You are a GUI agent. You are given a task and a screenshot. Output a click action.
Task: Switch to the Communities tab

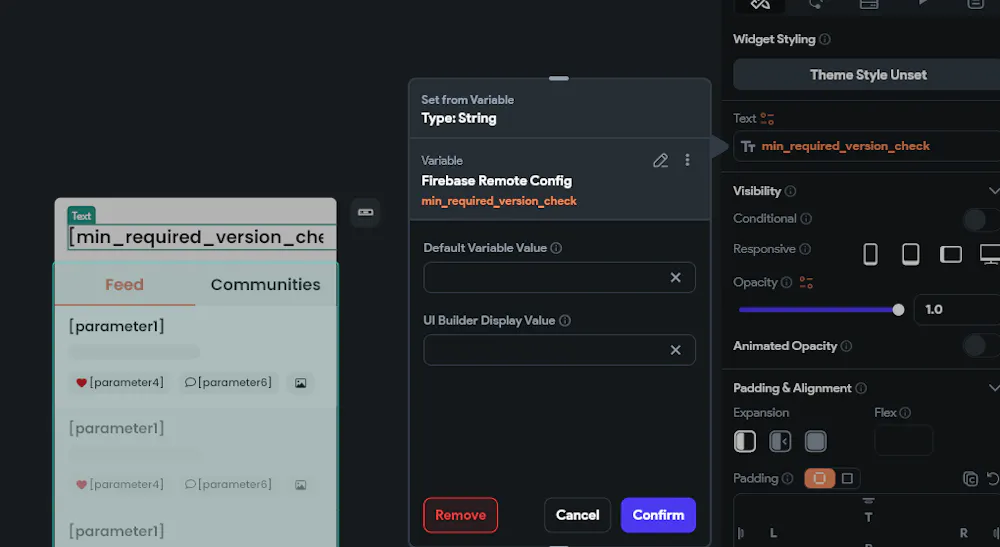(265, 285)
